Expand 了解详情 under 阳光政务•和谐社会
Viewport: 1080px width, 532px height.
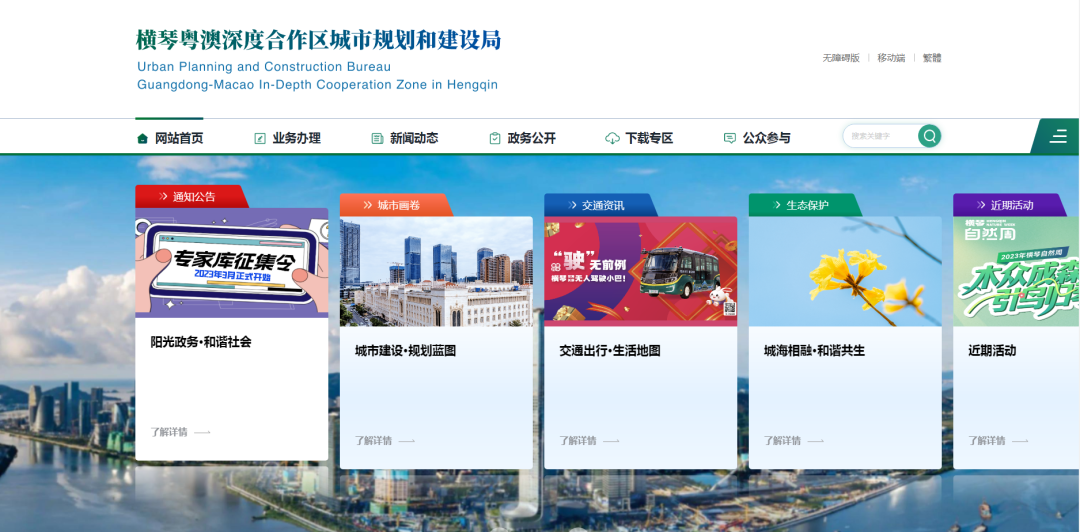tap(180, 432)
